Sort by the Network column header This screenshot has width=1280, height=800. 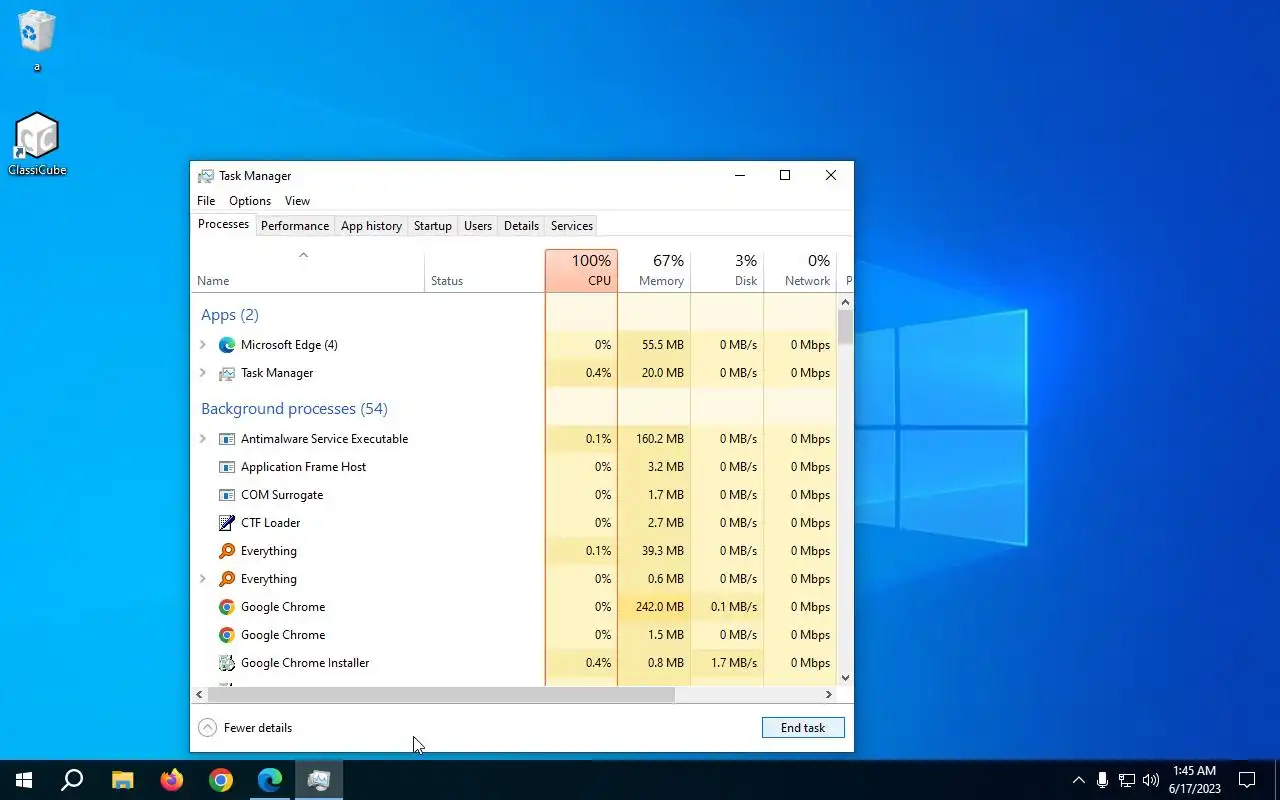[x=800, y=271]
